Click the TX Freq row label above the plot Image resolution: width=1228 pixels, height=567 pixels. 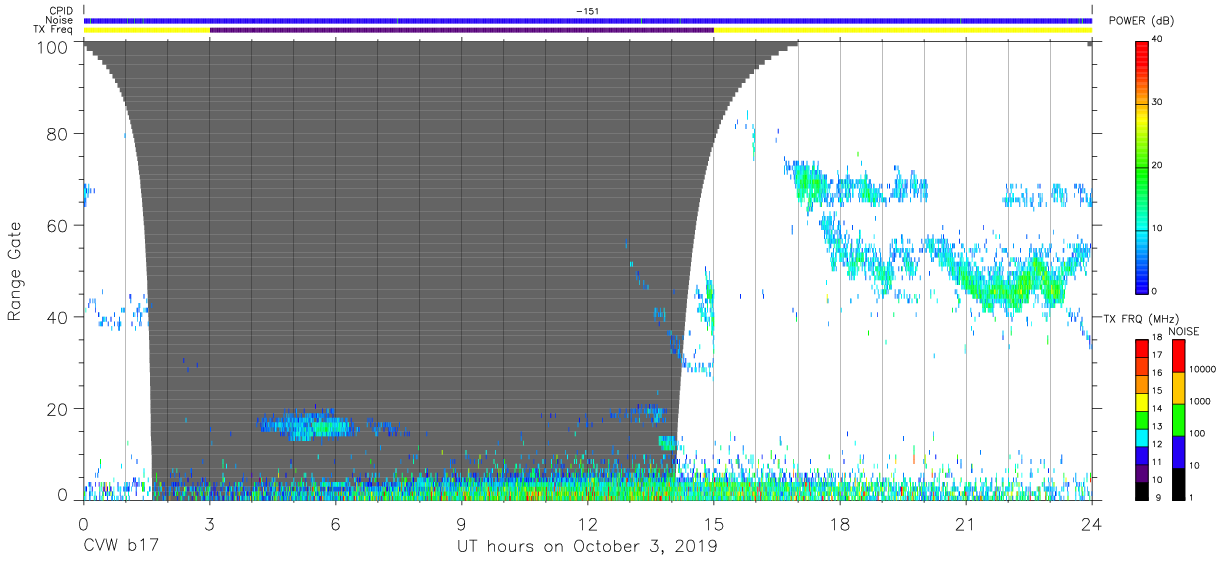point(54,30)
